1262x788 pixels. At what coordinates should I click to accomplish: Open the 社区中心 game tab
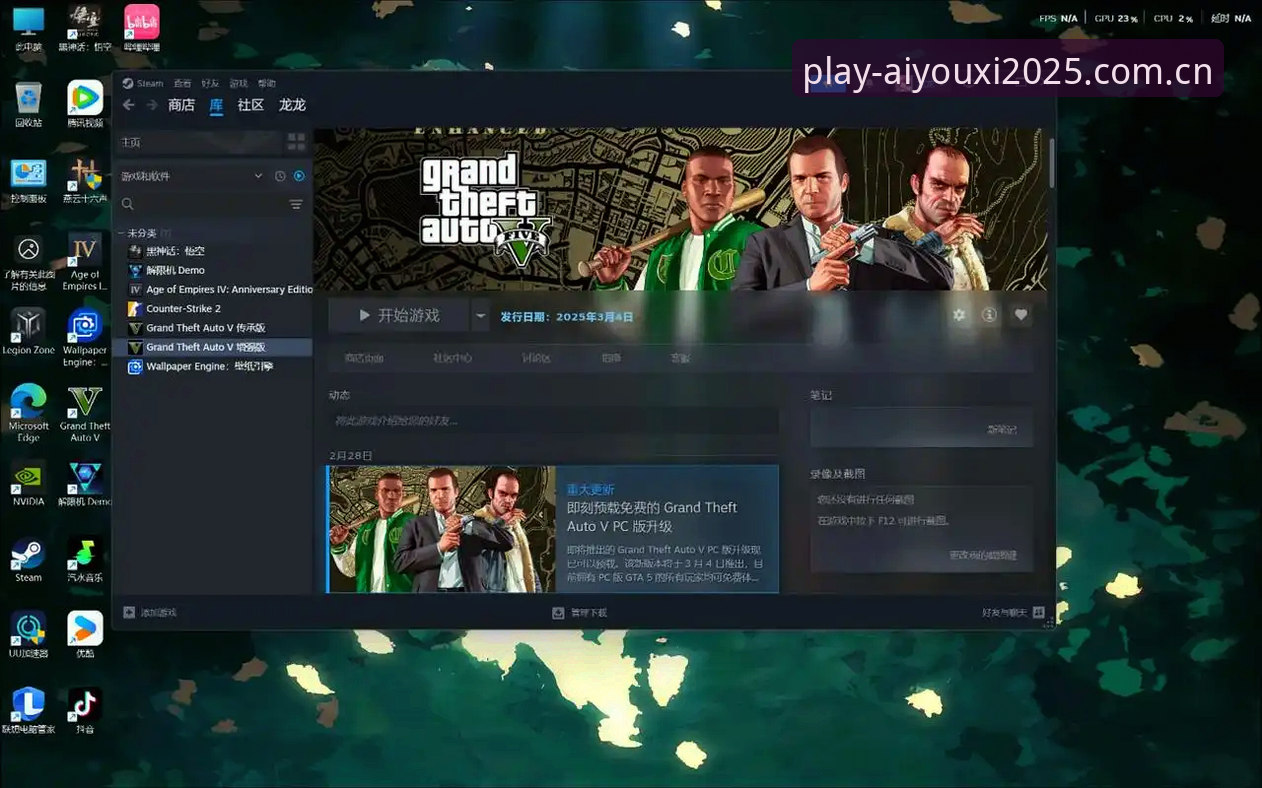tap(452, 357)
